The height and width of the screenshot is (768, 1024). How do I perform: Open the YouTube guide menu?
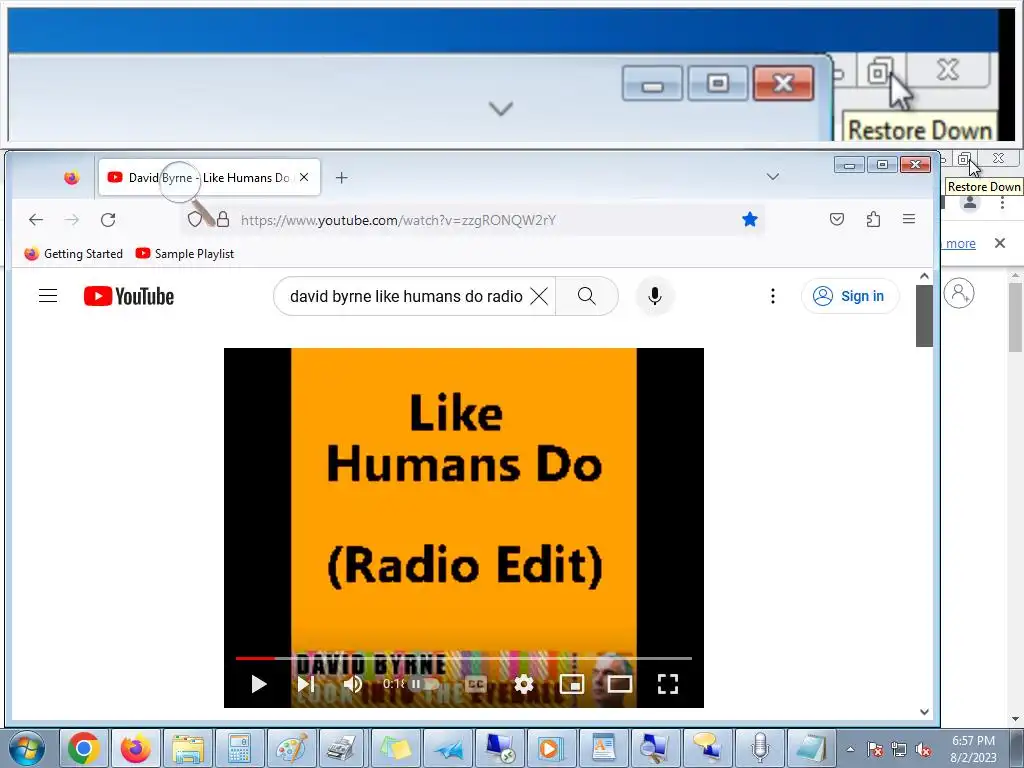[x=48, y=296]
